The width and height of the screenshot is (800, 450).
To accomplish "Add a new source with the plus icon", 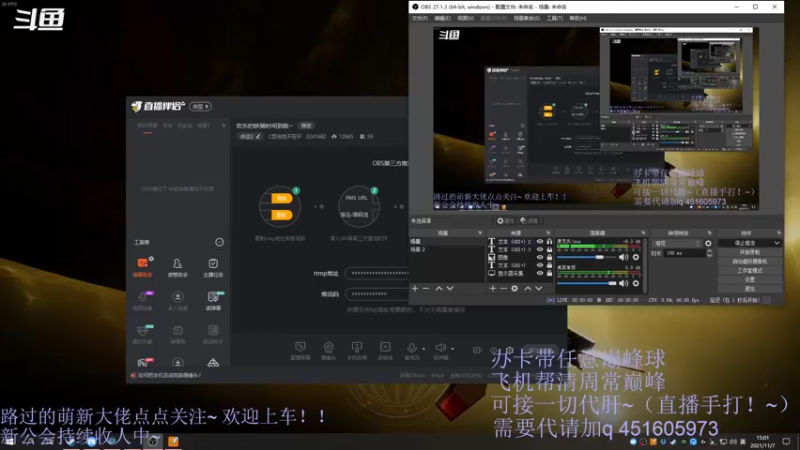I will click(x=492, y=288).
